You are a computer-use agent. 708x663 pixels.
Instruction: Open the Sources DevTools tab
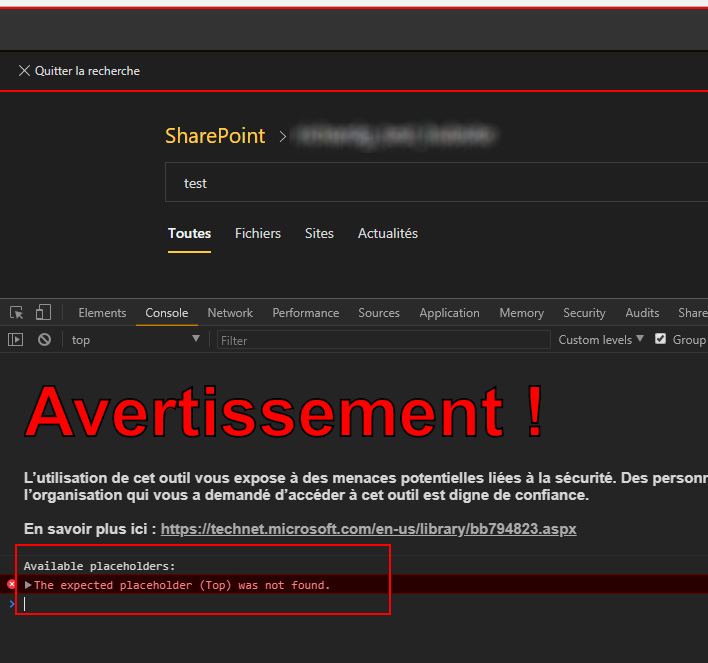click(379, 313)
